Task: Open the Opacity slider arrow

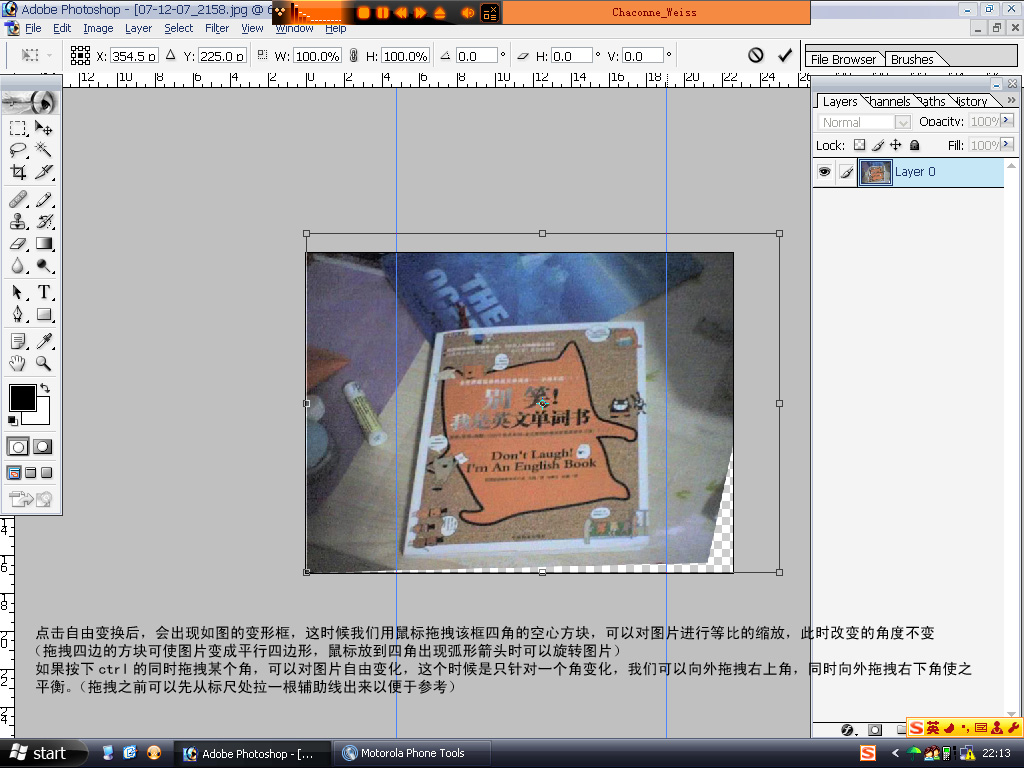Action: click(x=1007, y=120)
